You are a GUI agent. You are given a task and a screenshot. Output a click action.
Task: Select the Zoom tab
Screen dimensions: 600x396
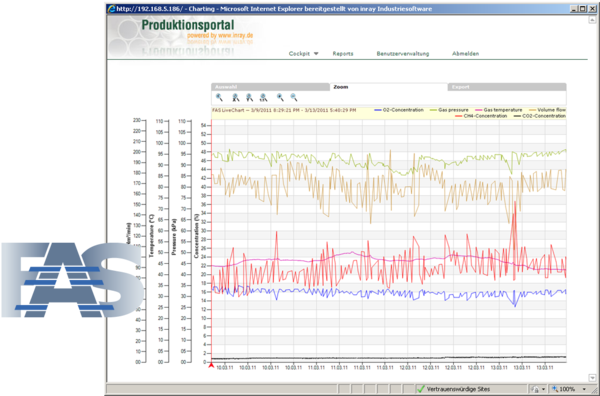[389, 87]
